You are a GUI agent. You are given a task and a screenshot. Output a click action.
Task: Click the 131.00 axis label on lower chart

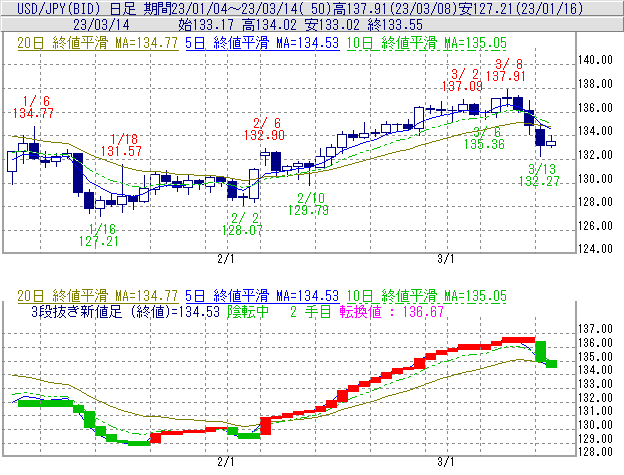coord(595,411)
